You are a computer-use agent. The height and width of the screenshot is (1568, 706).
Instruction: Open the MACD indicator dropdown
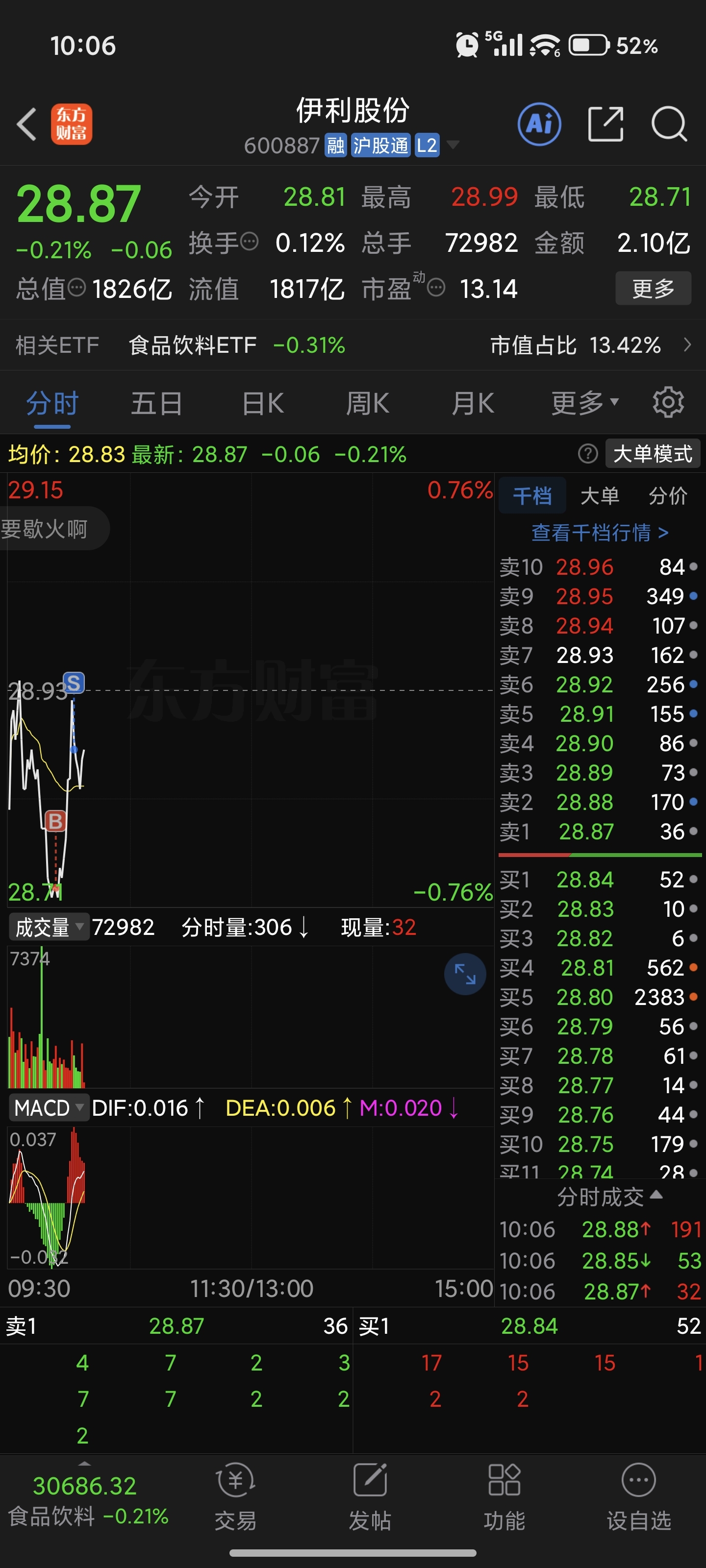[x=49, y=1108]
